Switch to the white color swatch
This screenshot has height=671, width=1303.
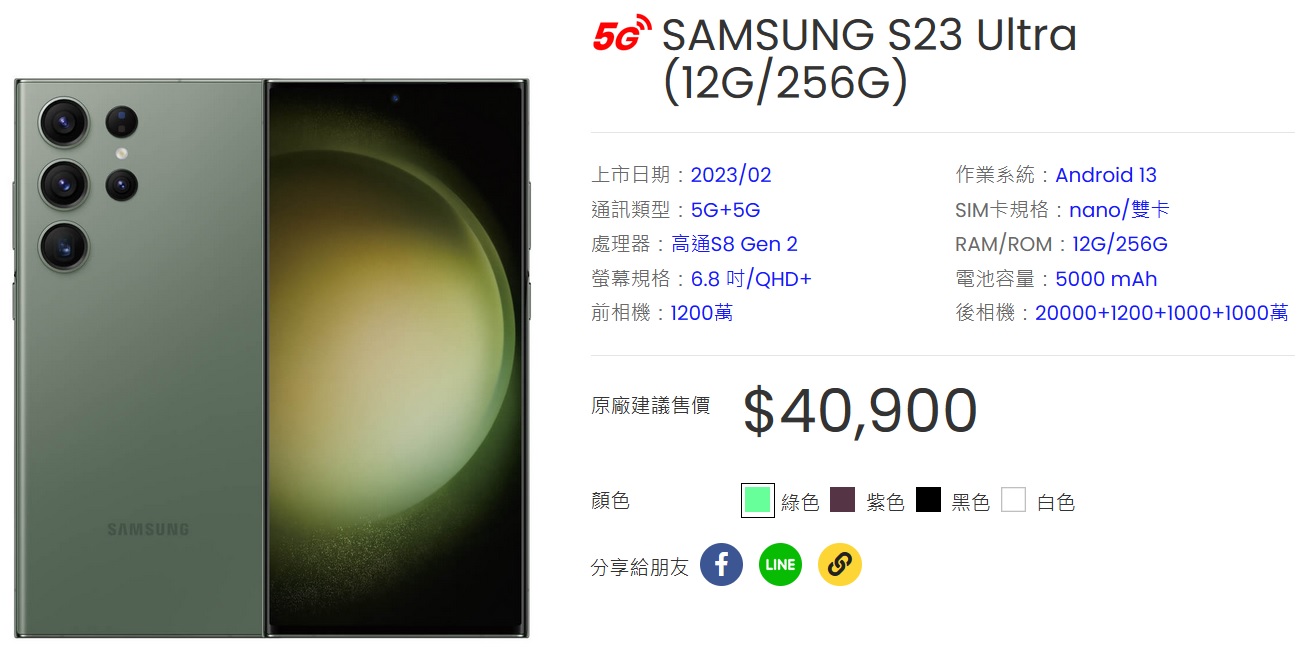coord(1014,500)
